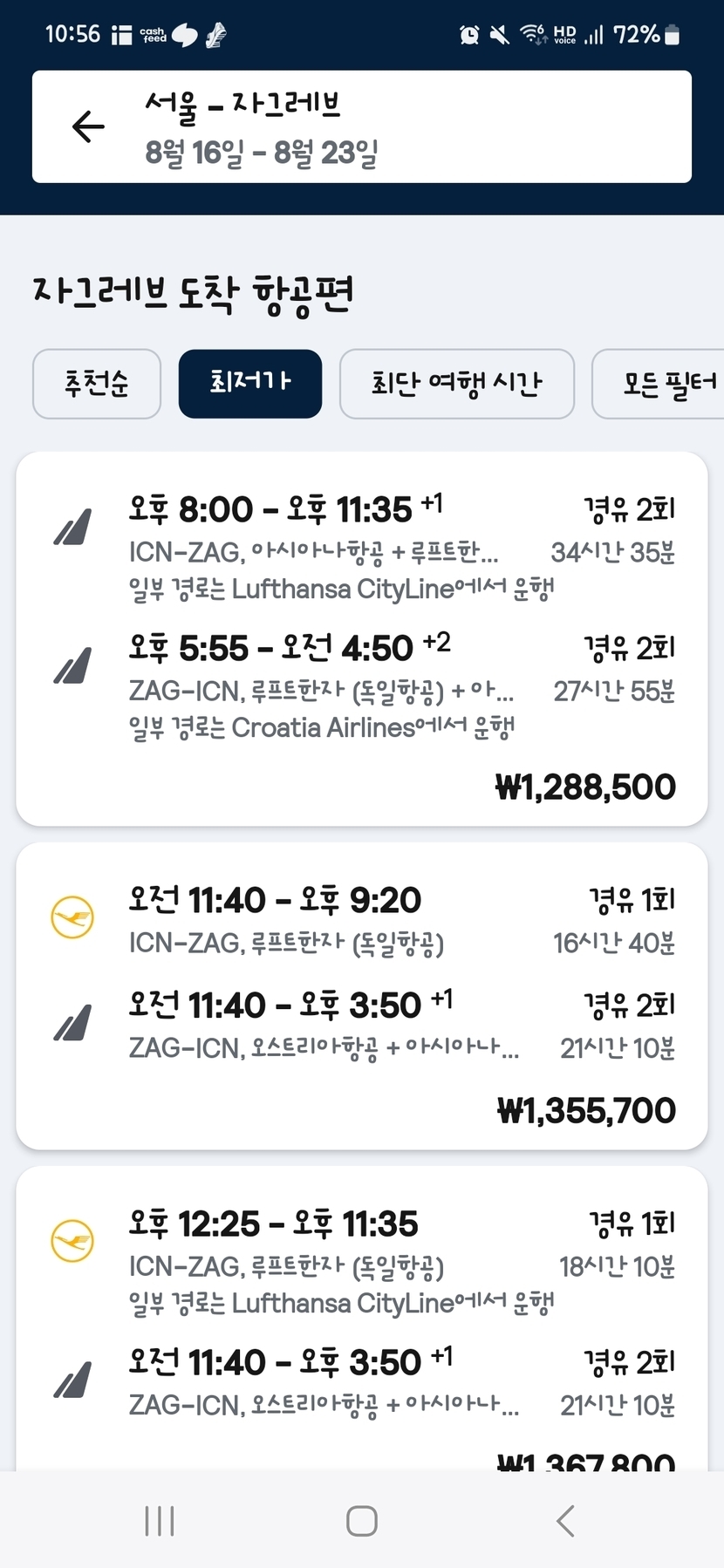Select the ₩1,355,700 flight price
Screen dimensions: 724x1568
click(586, 1110)
